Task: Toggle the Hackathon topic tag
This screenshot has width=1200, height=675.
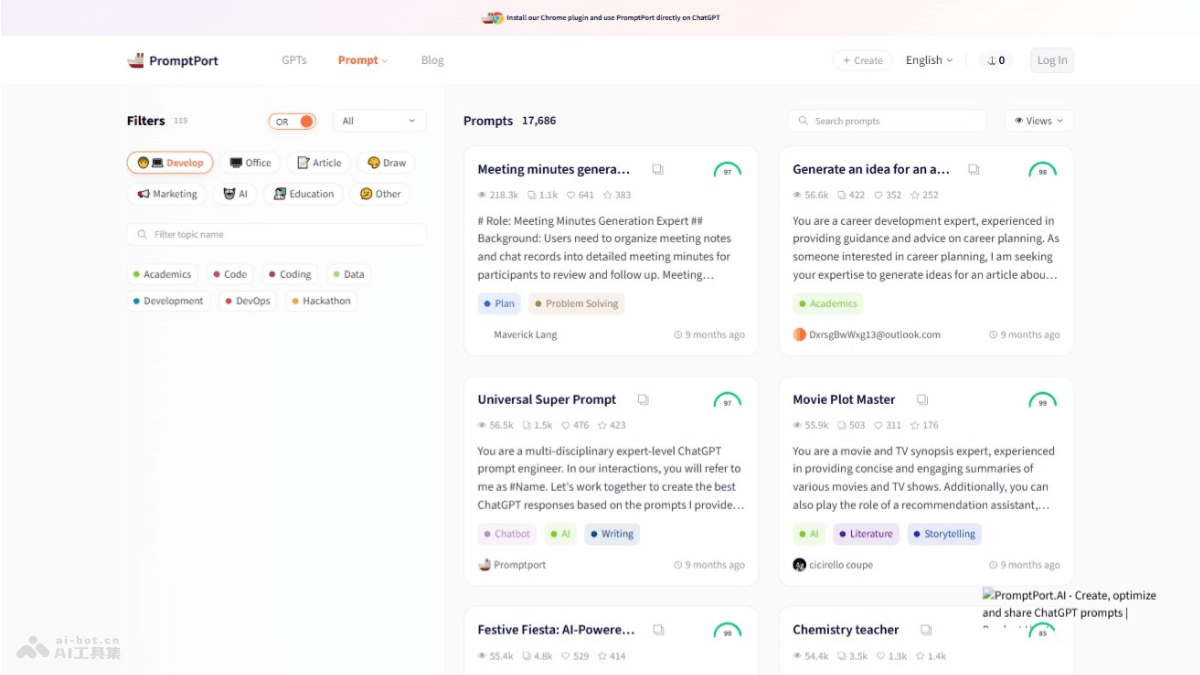Action: 321,300
